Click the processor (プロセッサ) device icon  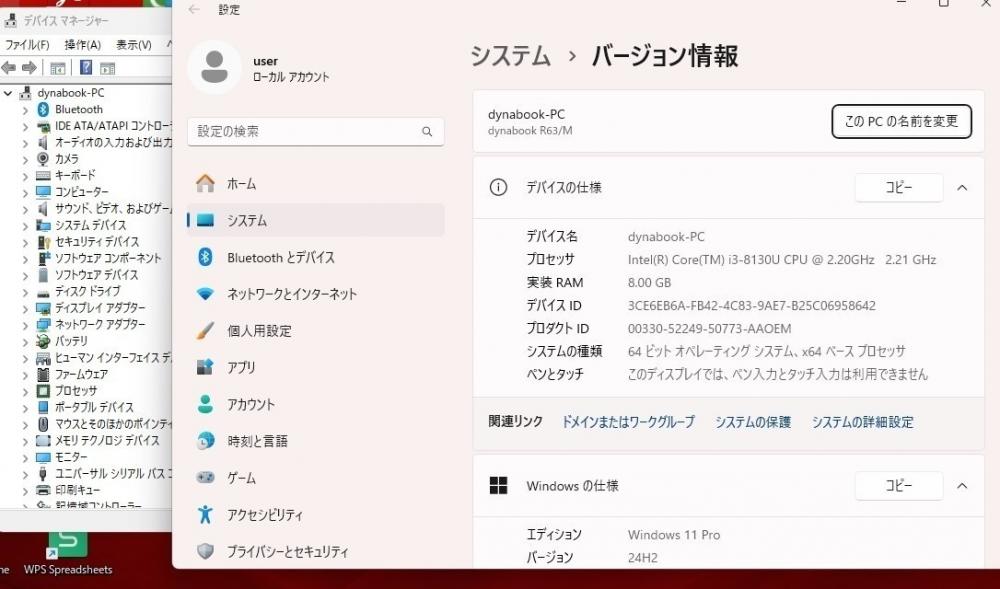click(x=43, y=391)
